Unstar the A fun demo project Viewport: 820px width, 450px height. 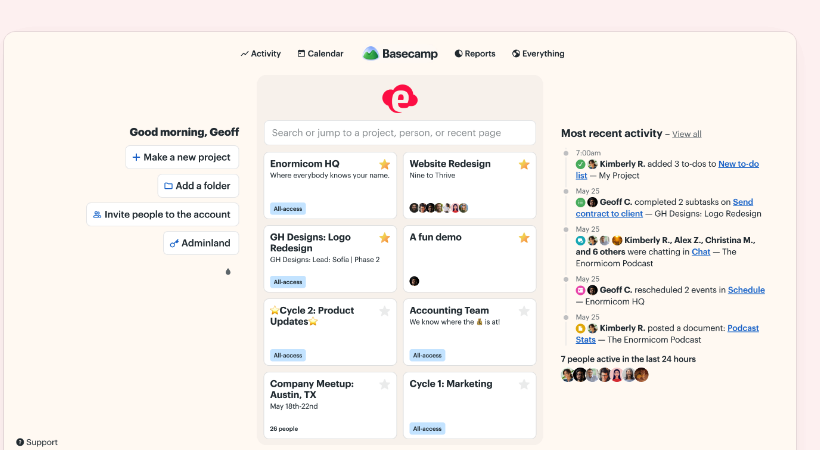pyautogui.click(x=524, y=238)
